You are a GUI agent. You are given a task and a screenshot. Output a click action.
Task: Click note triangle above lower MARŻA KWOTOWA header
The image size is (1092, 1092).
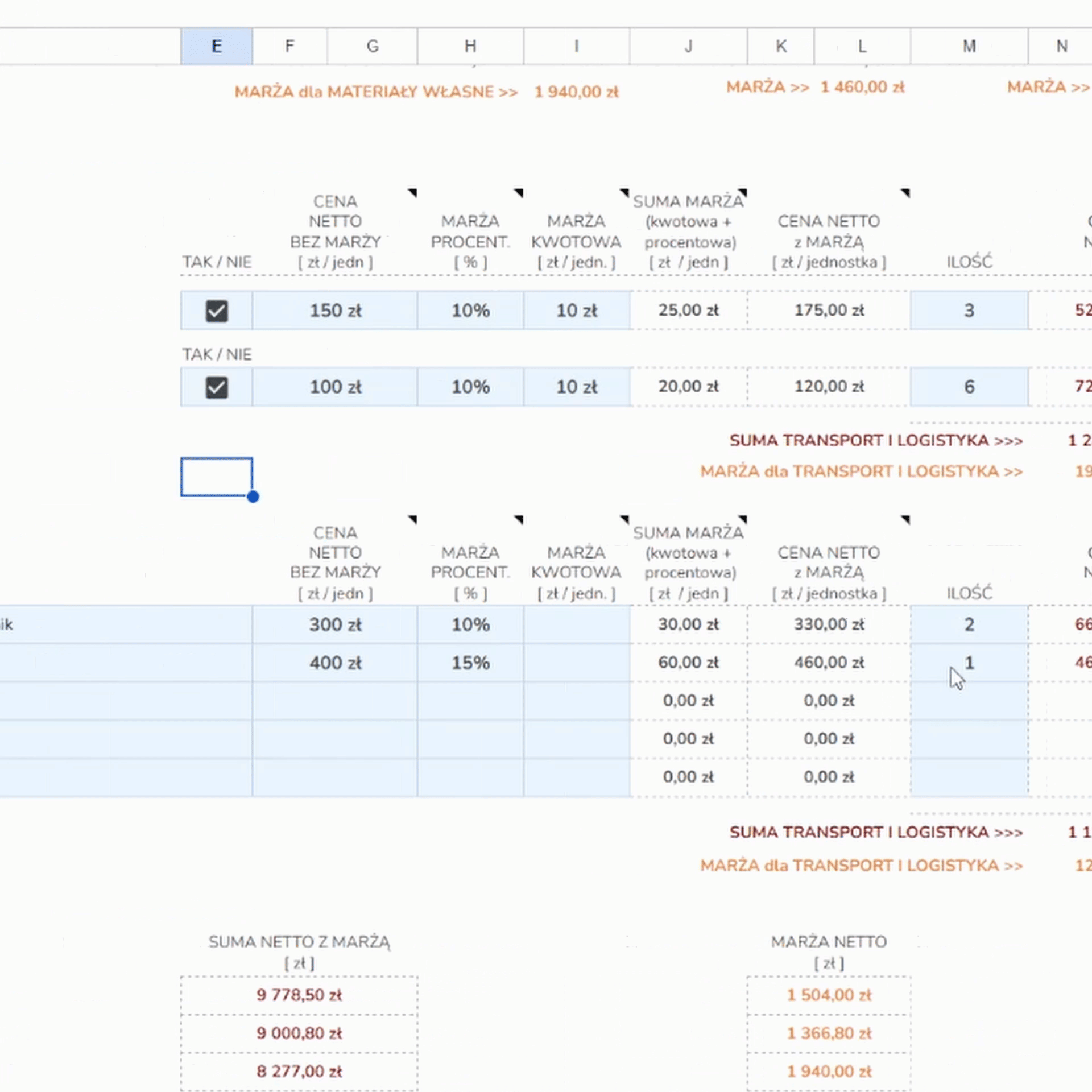[625, 519]
